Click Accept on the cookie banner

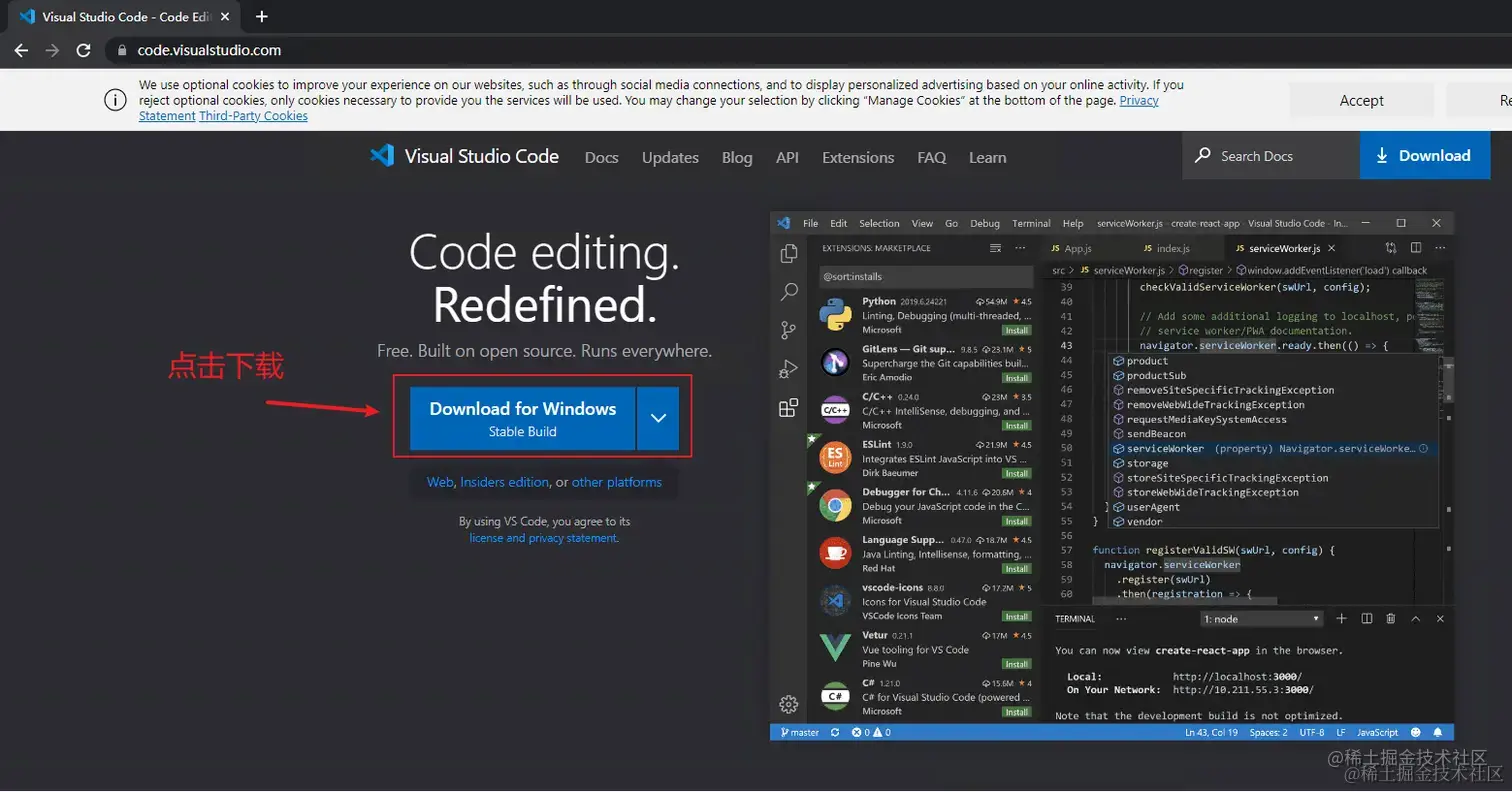coord(1361,100)
